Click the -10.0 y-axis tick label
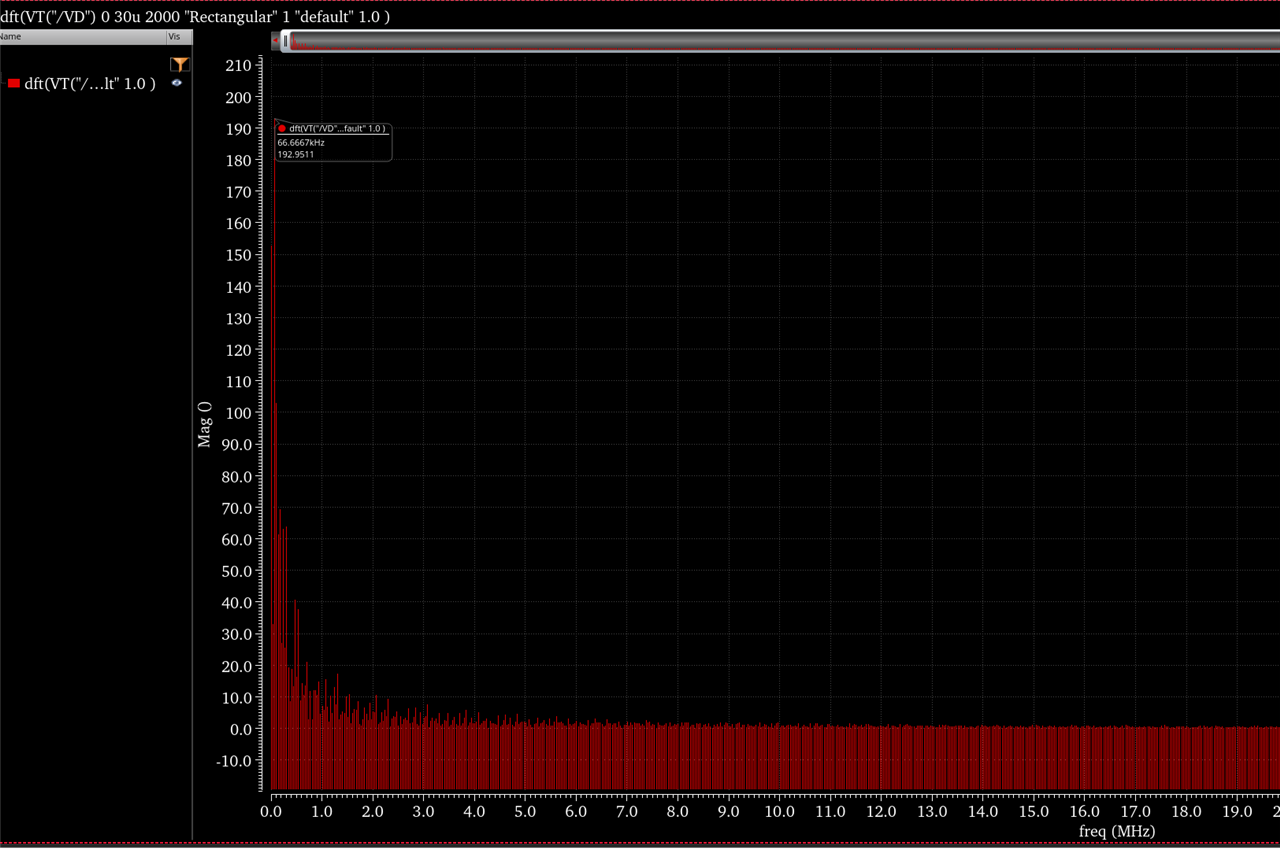The height and width of the screenshot is (849, 1280). (x=234, y=761)
